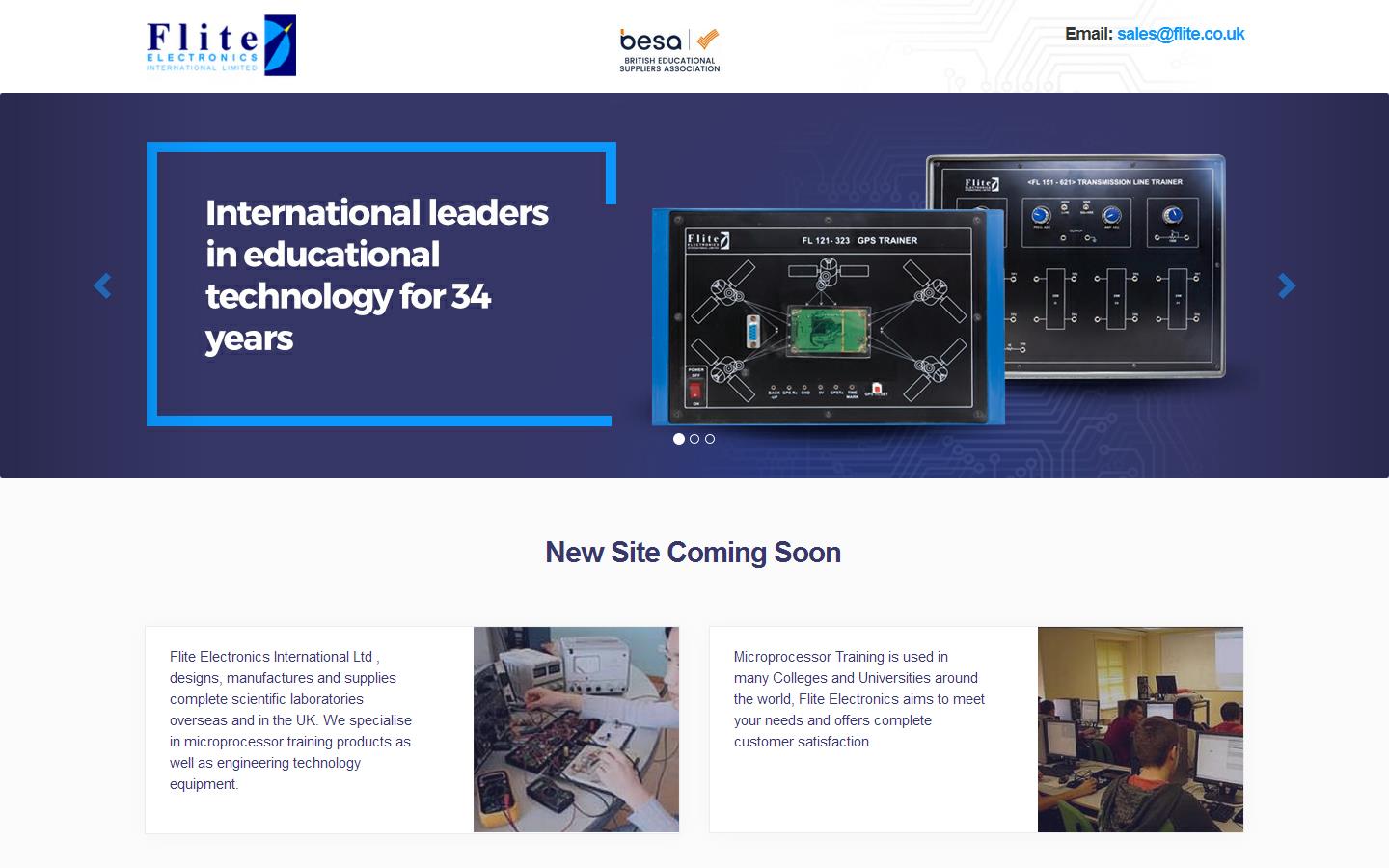Advance slideshow with the right arrow
This screenshot has height=868, width=1389.
1286,285
